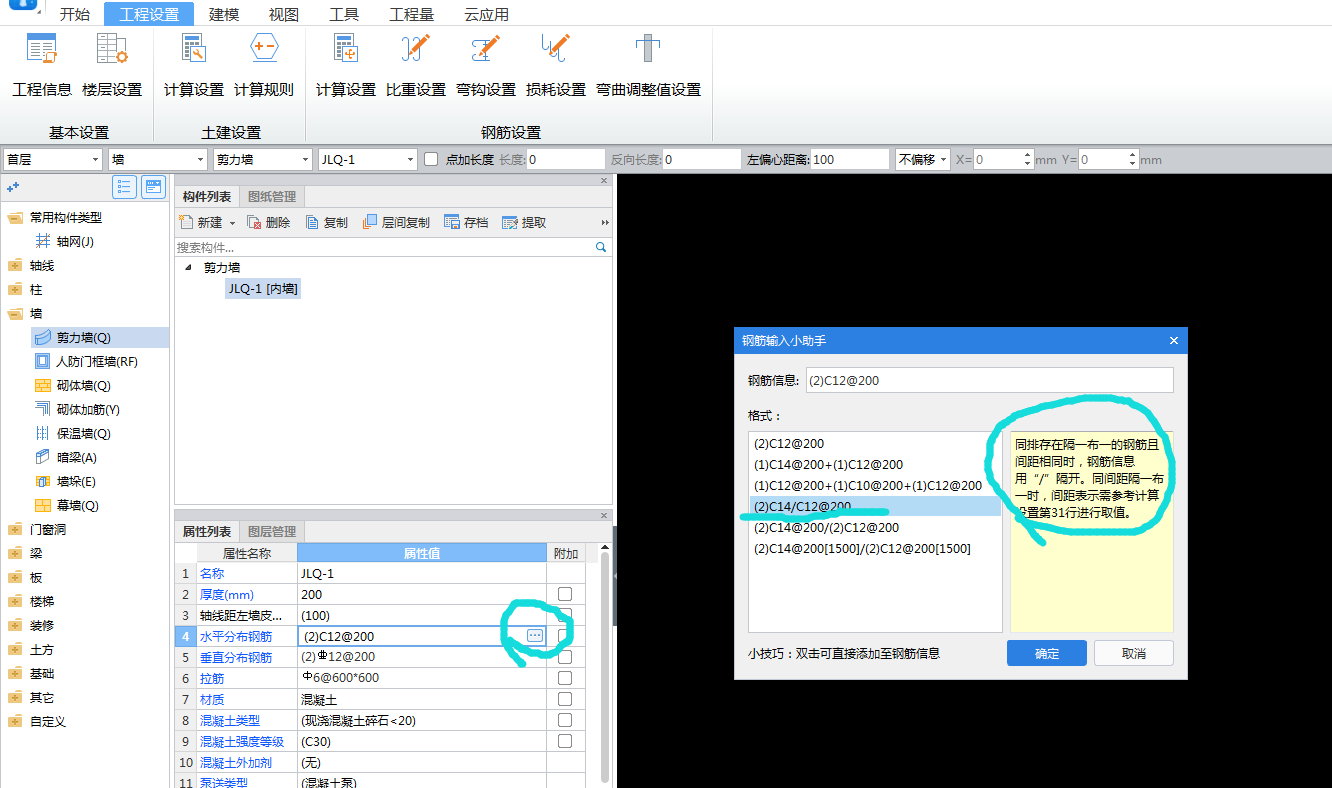Click 钢筋信息 input field in dialog
The width and height of the screenshot is (1332, 788).
(x=989, y=380)
